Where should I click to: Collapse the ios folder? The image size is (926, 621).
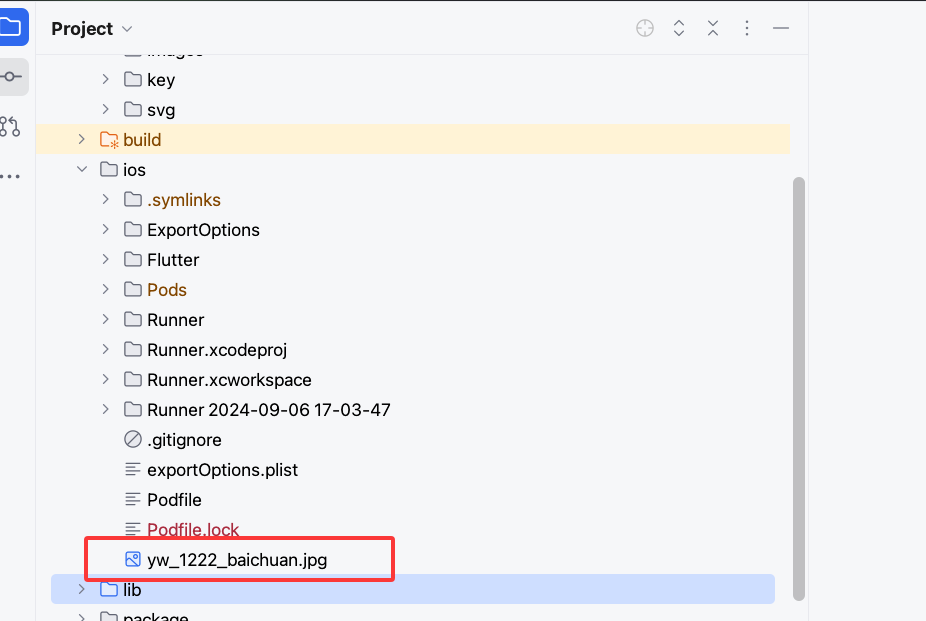tap(82, 170)
